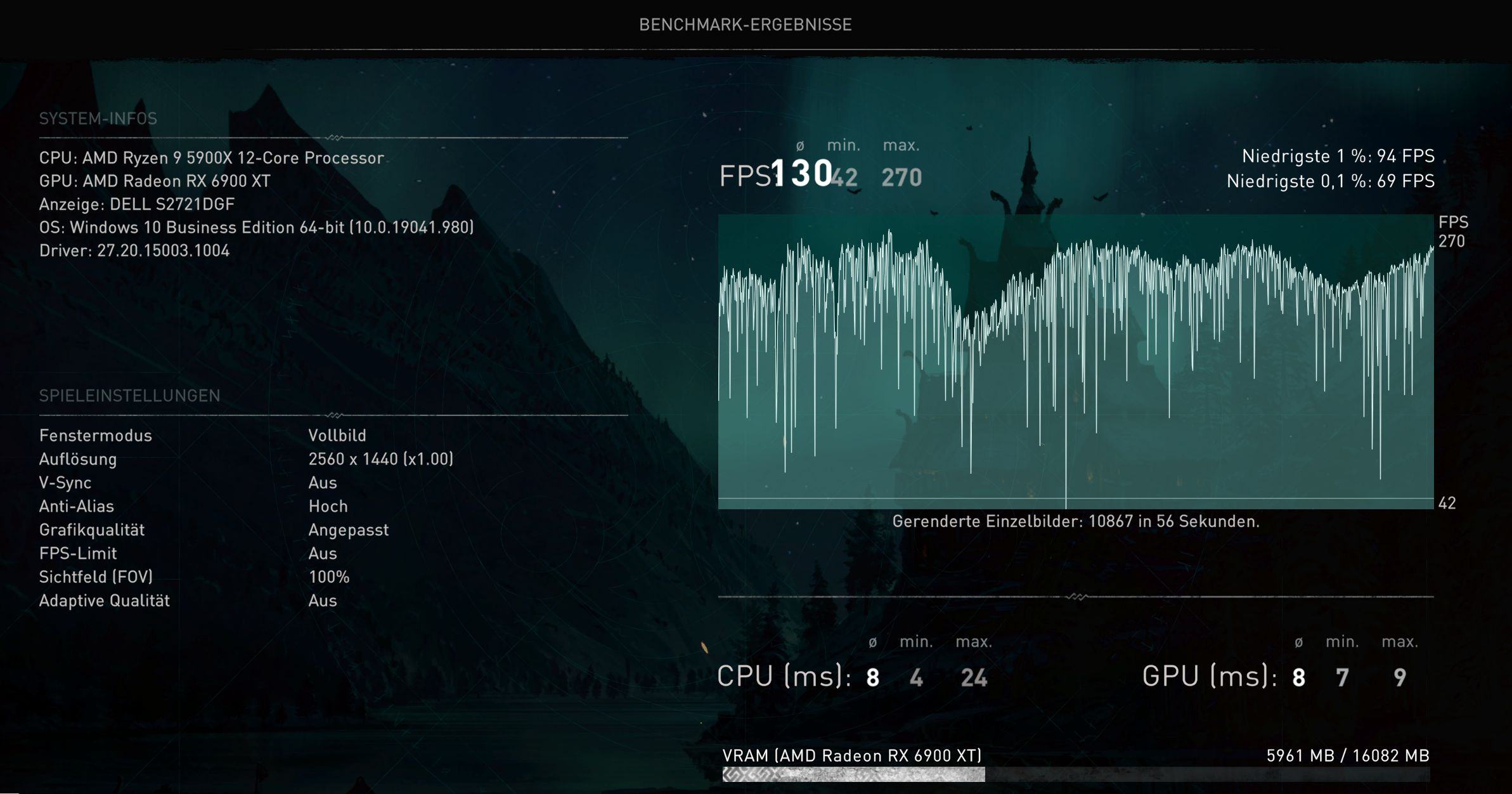Click the Gerenderte Einzelbilder summary line
This screenshot has height=794, width=1512.
[x=1076, y=522]
